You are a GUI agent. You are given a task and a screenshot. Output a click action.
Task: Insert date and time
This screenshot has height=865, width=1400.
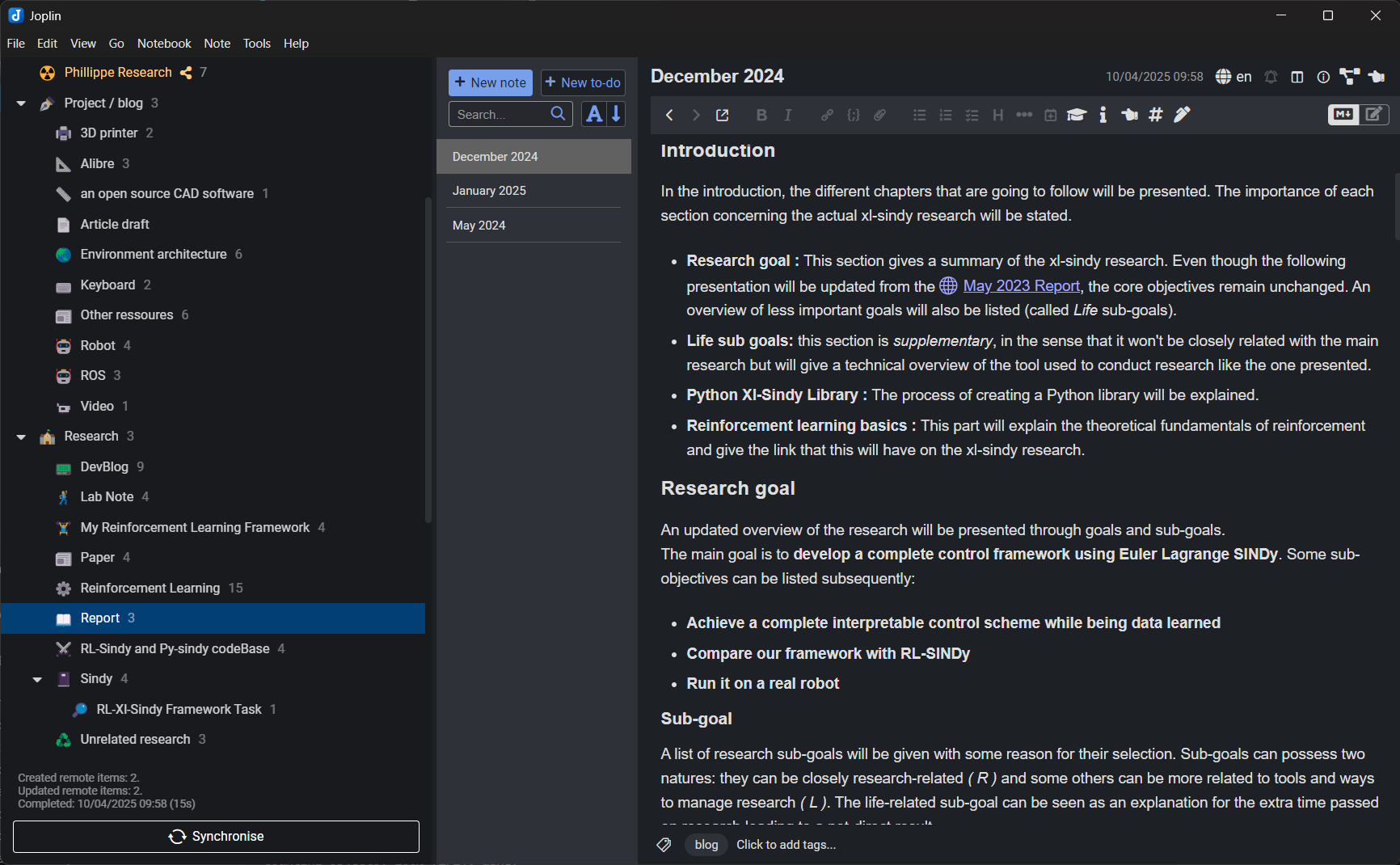[1051, 115]
